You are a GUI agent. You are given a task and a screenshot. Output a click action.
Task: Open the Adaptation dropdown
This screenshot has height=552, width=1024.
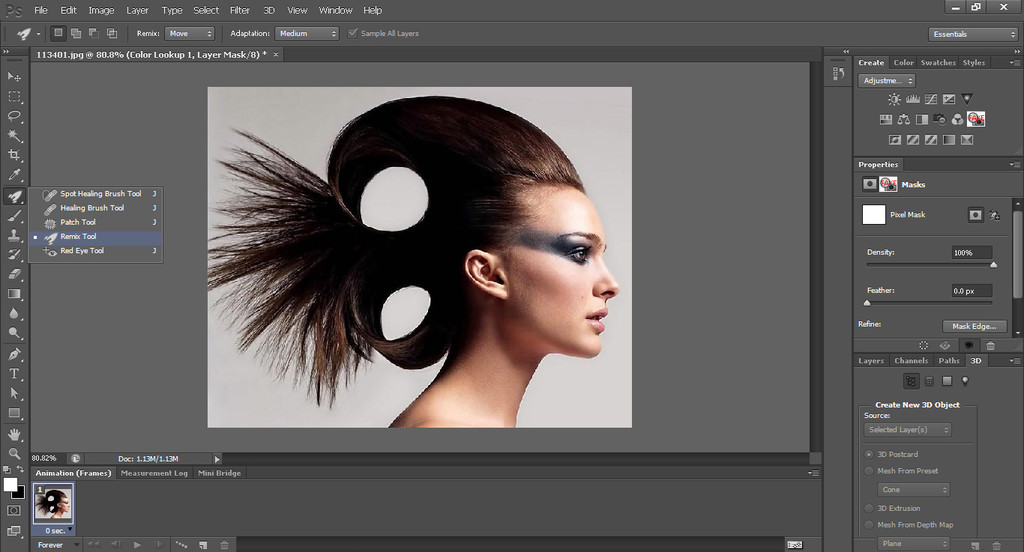click(x=307, y=33)
